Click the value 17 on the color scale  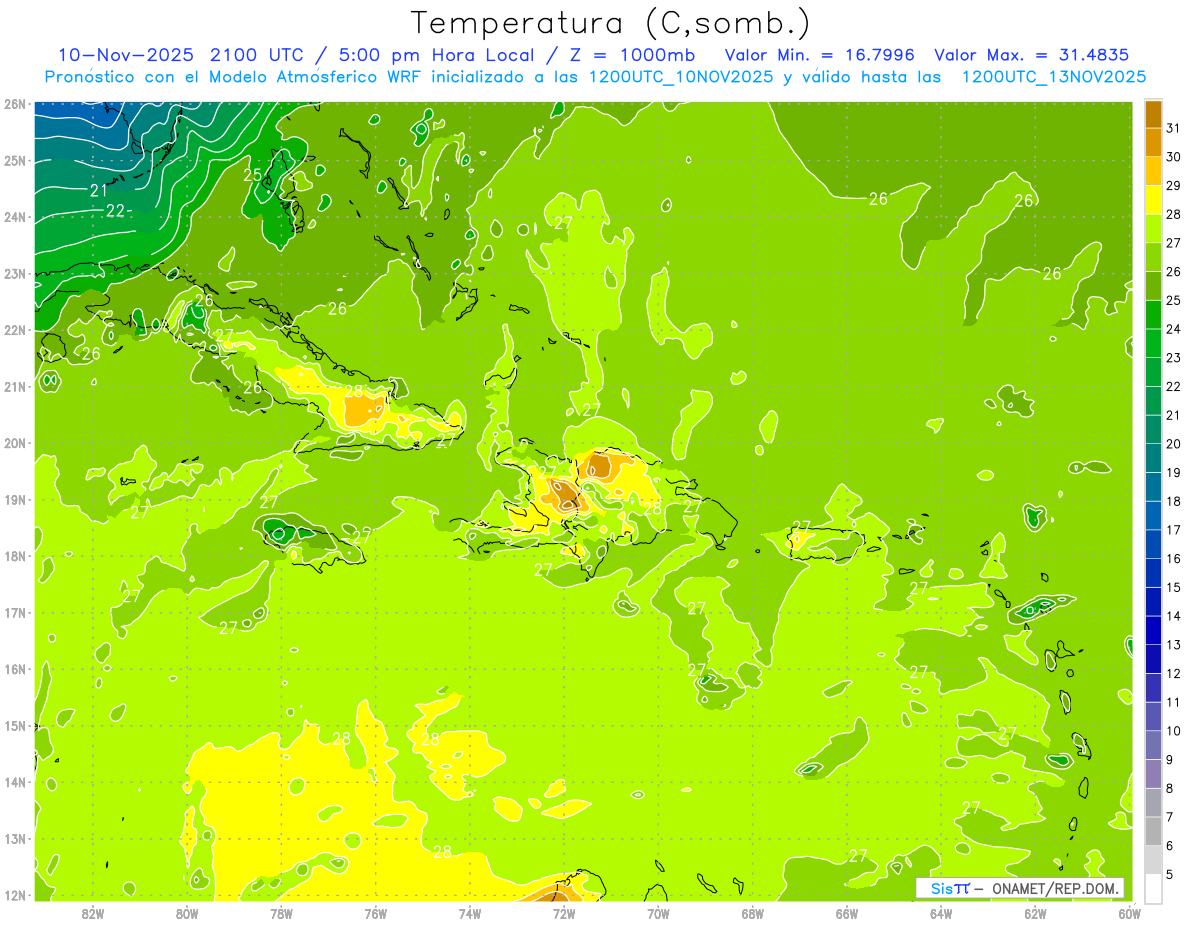coord(1173,530)
